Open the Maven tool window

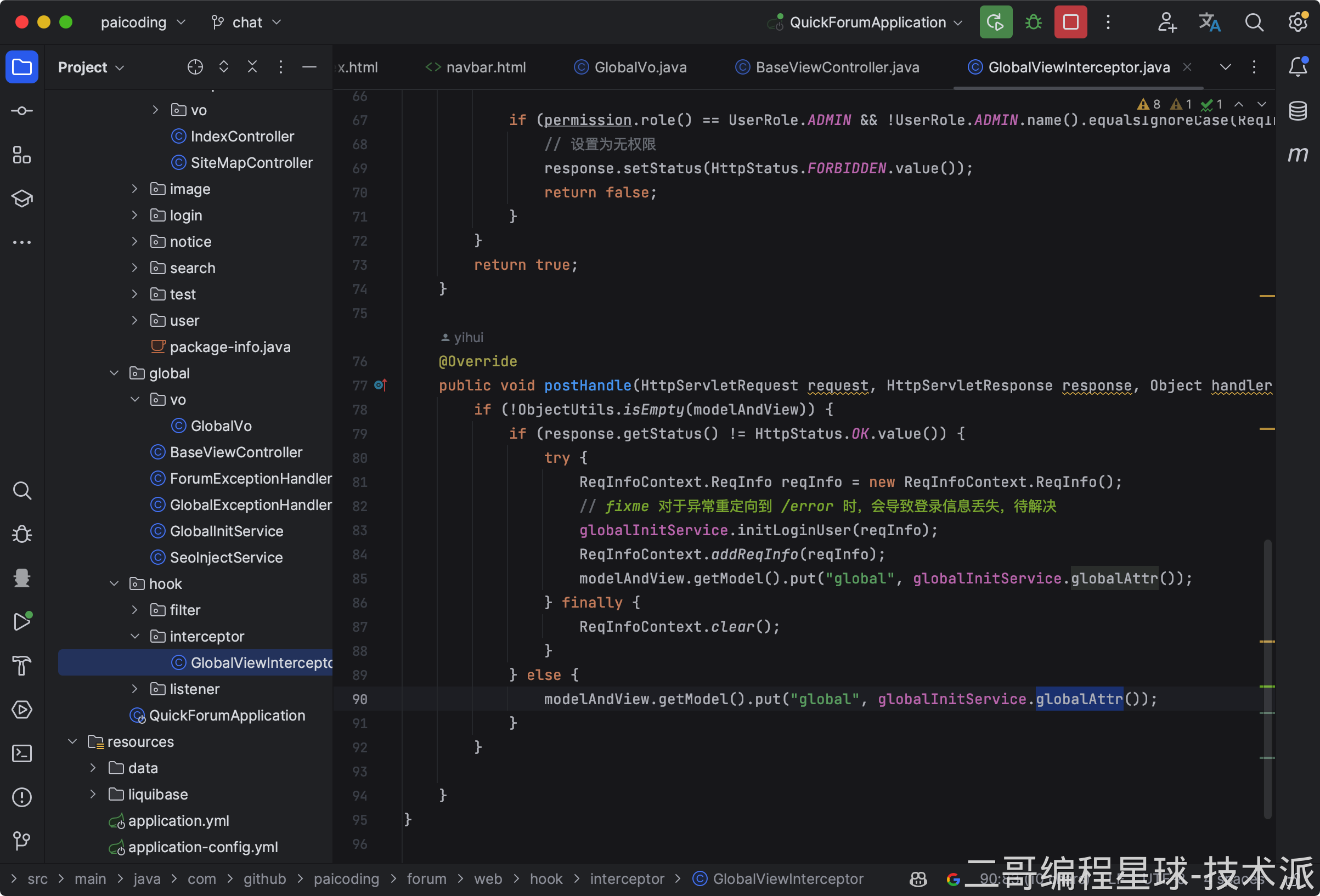[1298, 154]
